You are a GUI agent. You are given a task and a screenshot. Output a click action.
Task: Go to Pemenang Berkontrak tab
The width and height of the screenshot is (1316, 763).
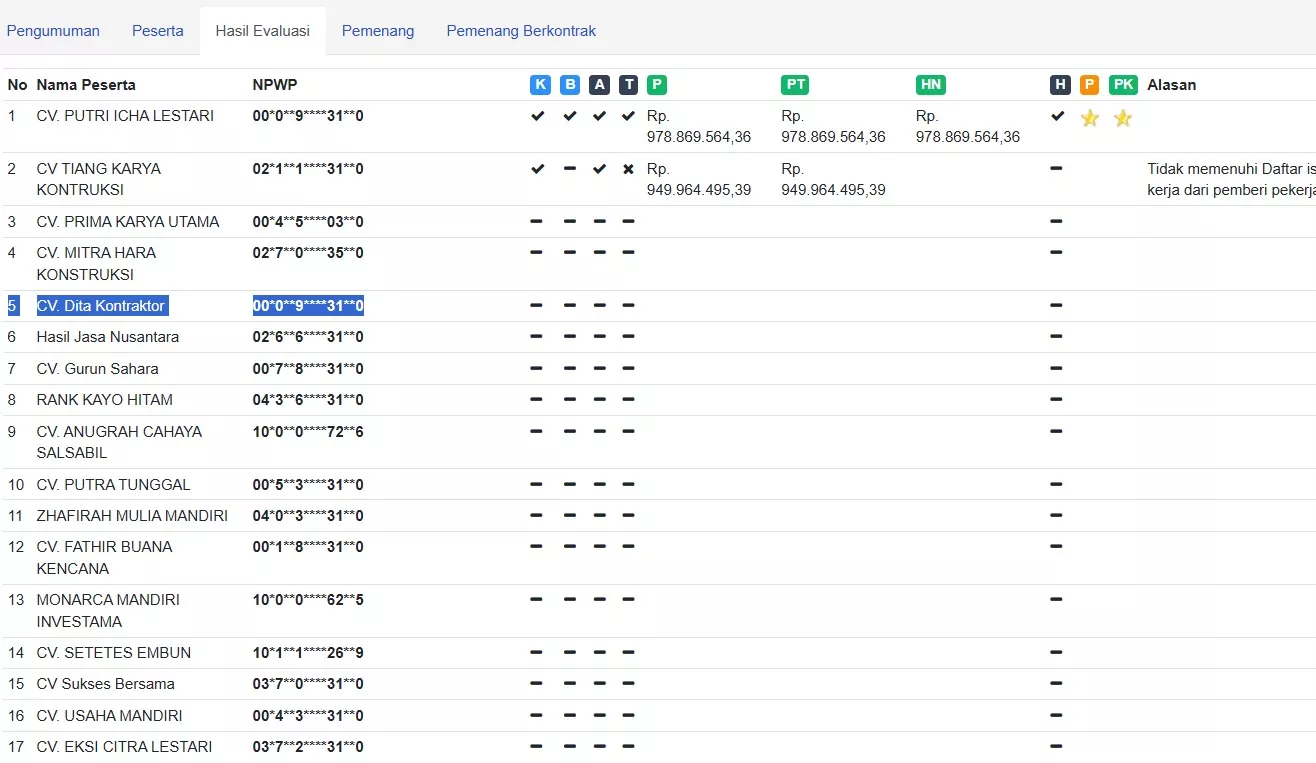coord(521,31)
